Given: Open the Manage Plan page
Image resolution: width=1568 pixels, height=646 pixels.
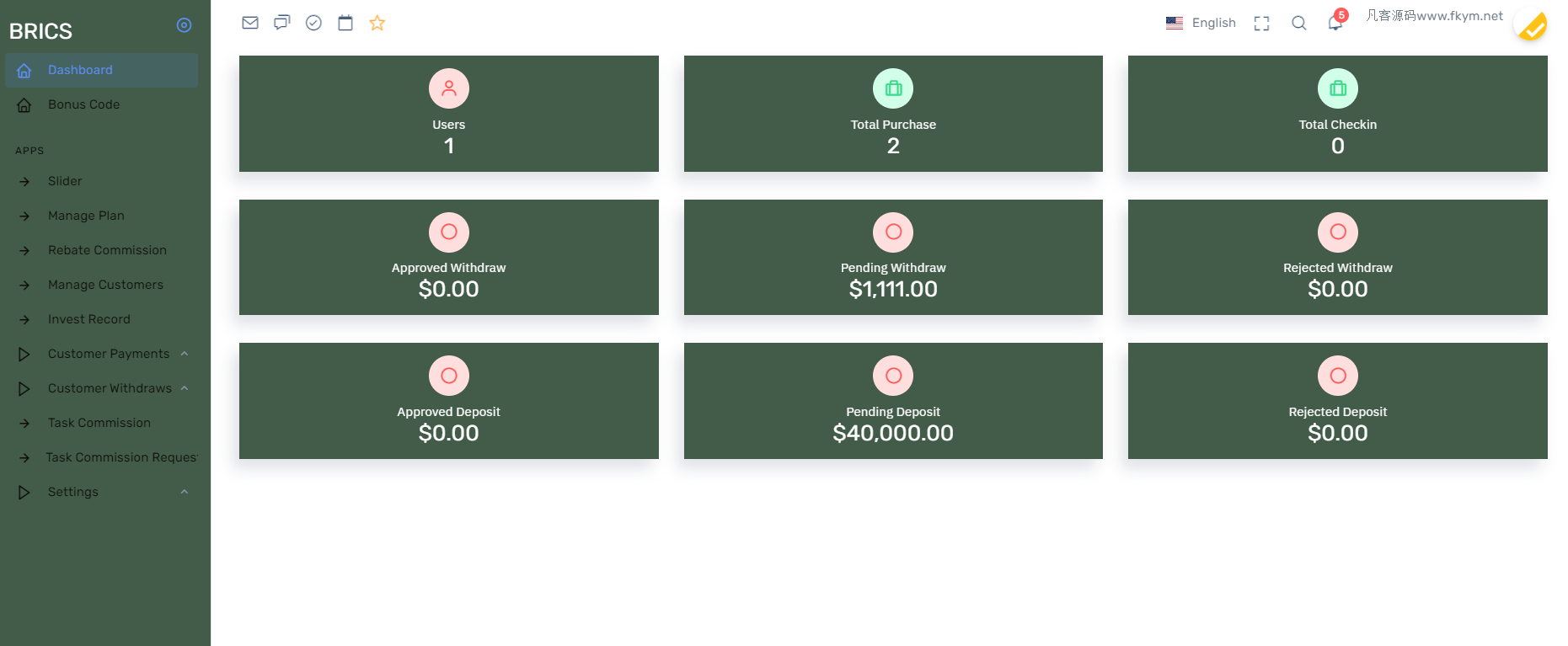Looking at the screenshot, I should [86, 216].
